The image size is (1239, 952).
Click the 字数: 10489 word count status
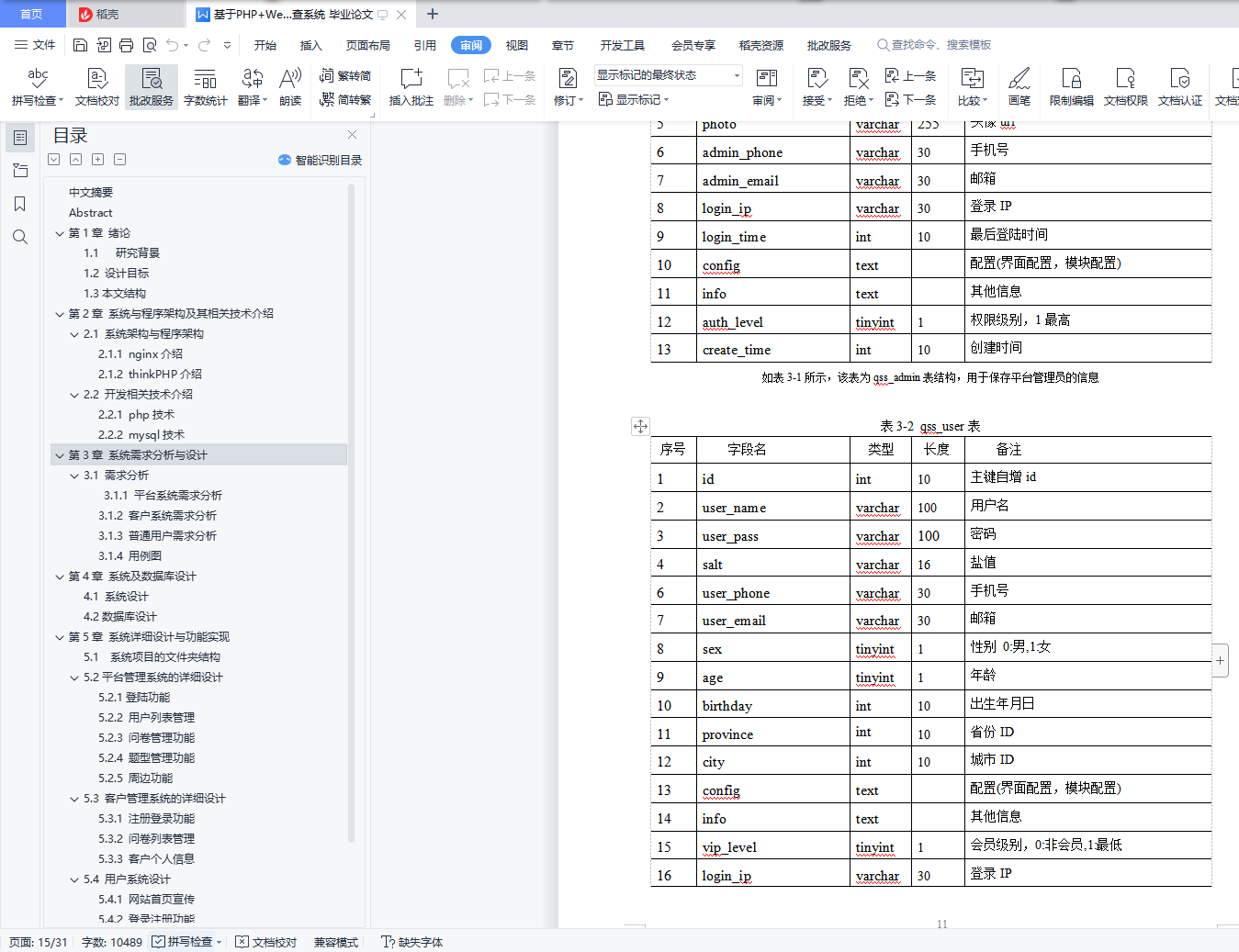[x=112, y=942]
